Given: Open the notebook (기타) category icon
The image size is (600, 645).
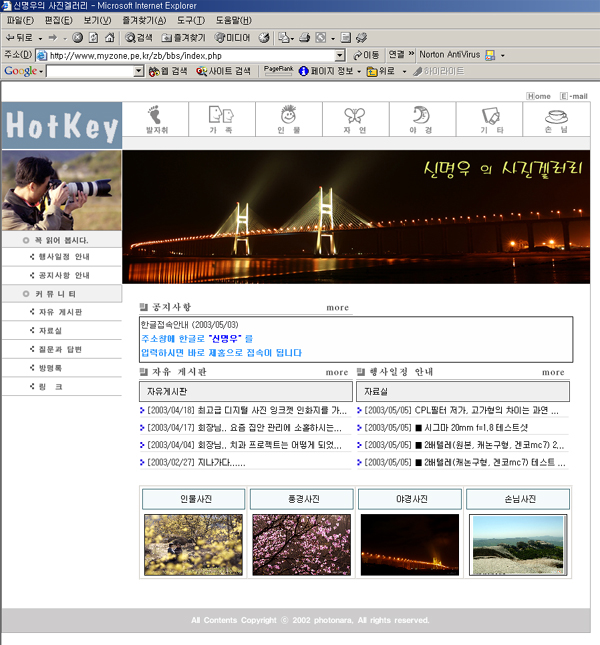Looking at the screenshot, I should click(x=491, y=117).
